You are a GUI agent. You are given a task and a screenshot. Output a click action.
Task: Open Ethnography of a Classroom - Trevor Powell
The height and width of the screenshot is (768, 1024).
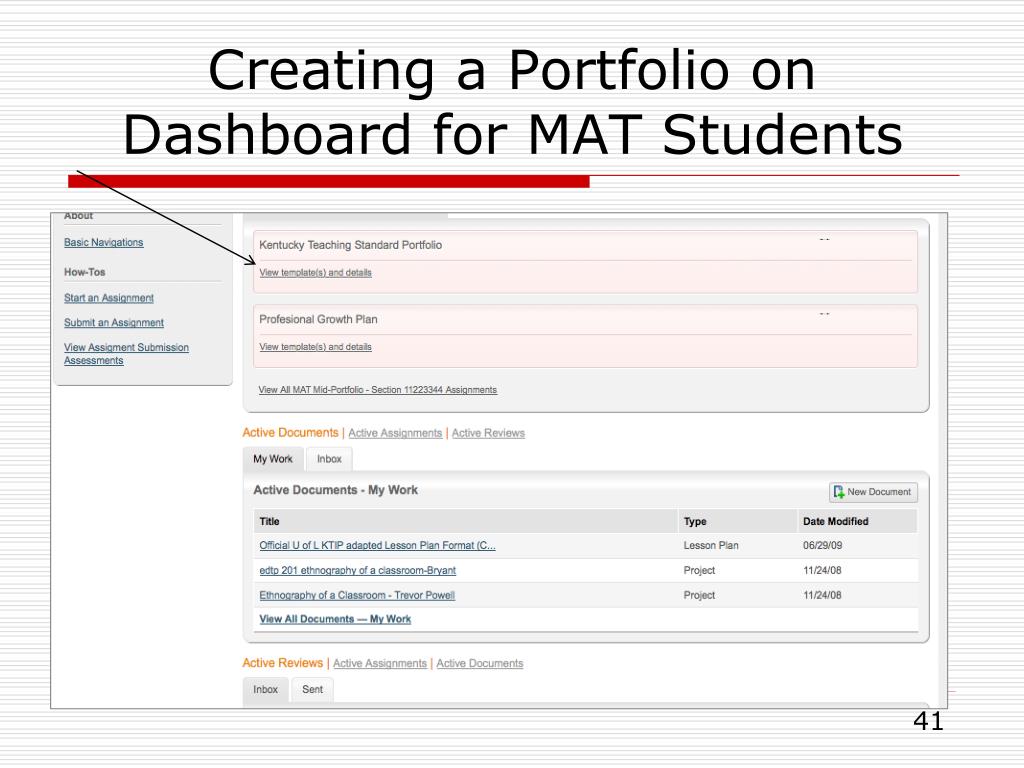pyautogui.click(x=357, y=595)
